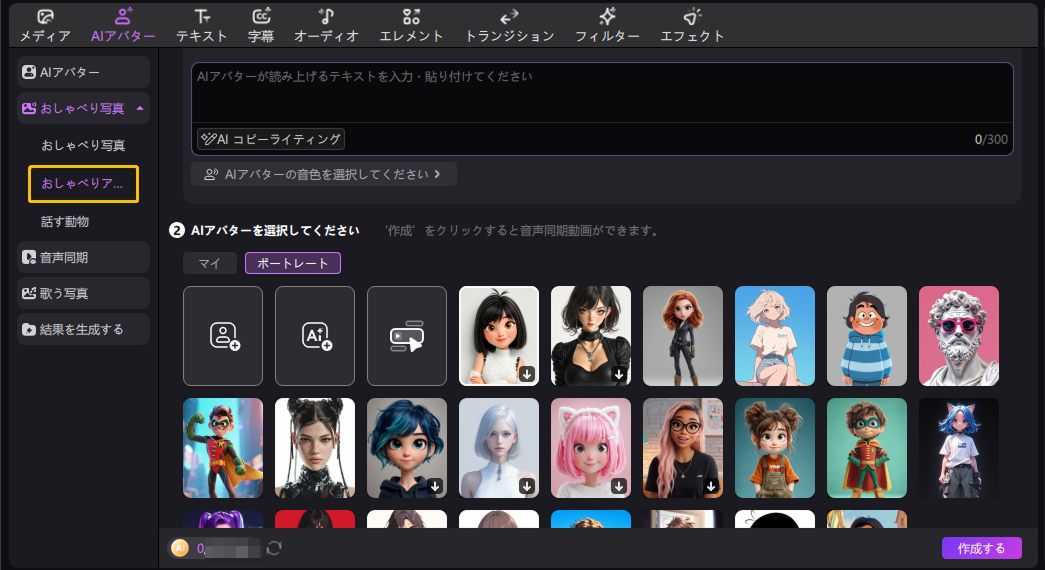Open the メディア tab
This screenshot has width=1045, height=570.
[x=45, y=26]
